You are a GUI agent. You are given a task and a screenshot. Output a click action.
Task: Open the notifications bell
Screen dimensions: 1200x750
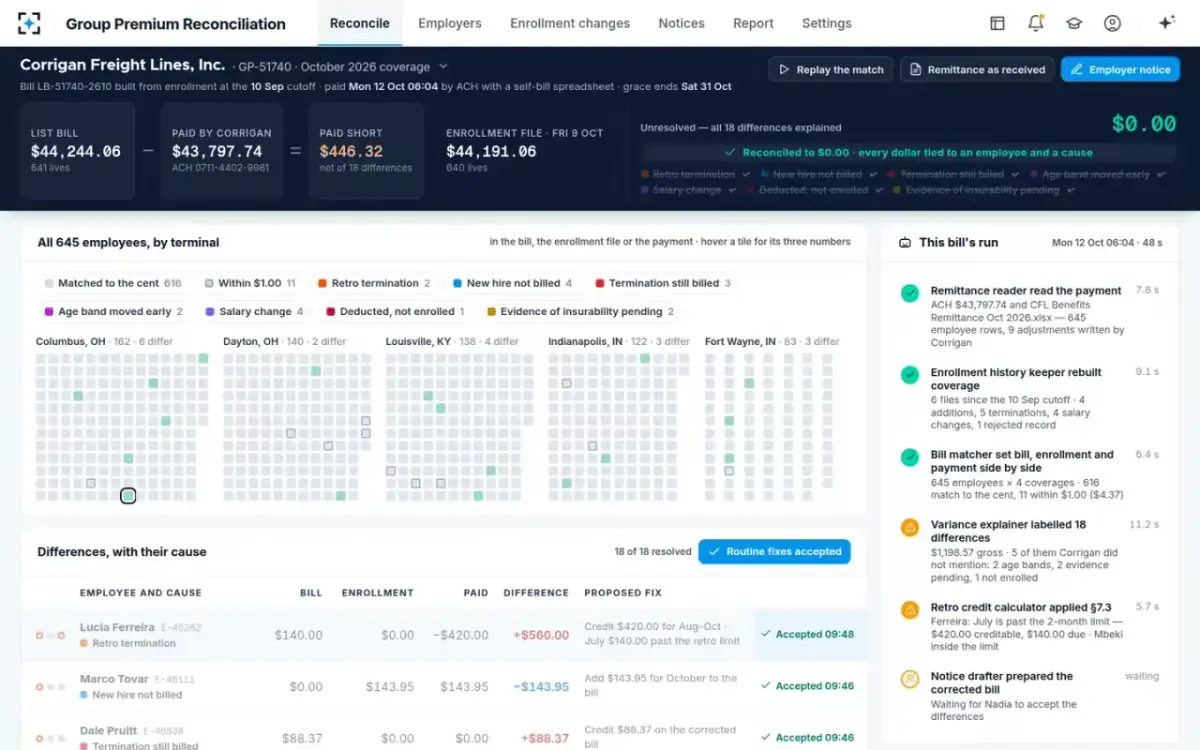1036,23
